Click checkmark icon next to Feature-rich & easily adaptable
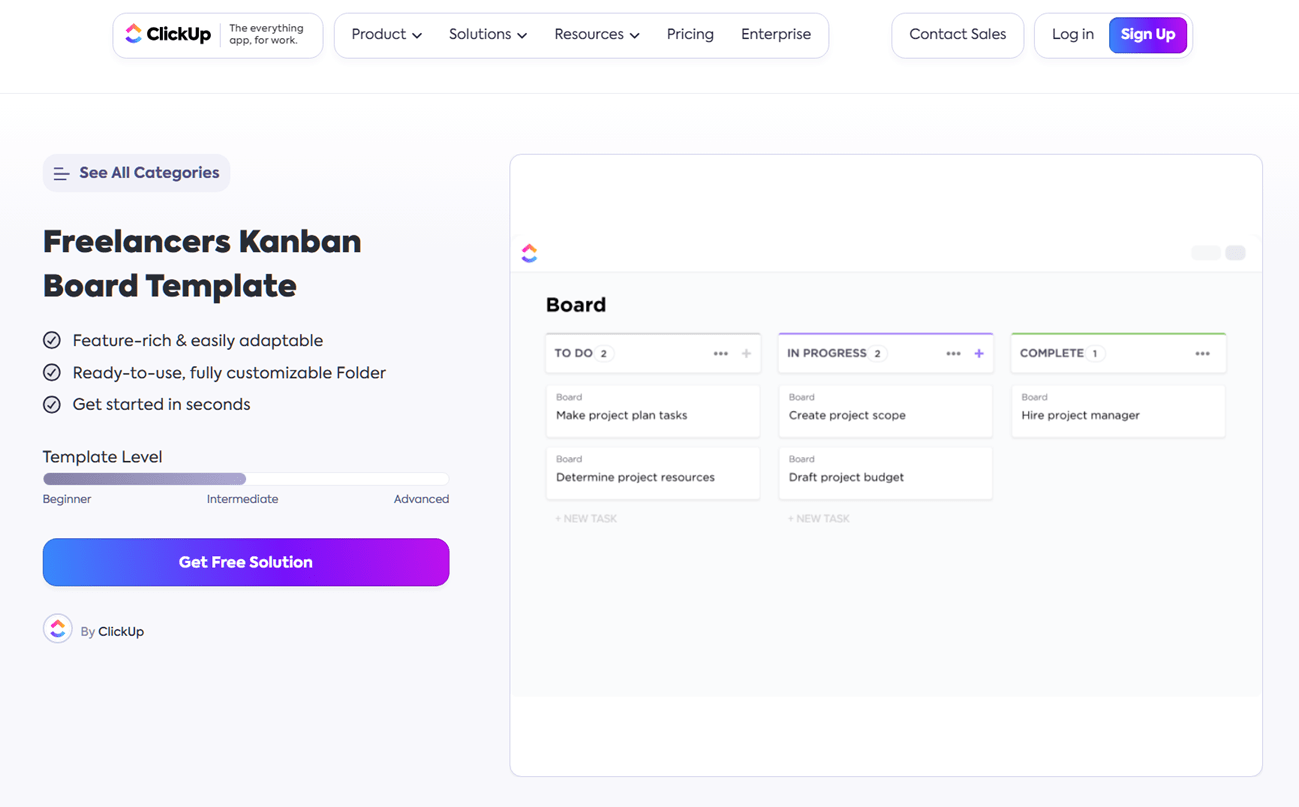 pyautogui.click(x=52, y=341)
